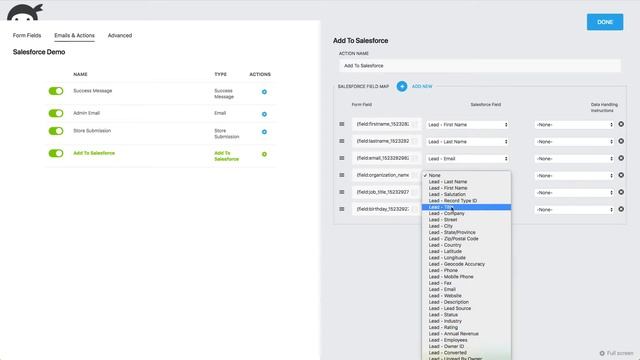Toggle off the Admin Email action
Screen dimensions: 640x360
click(56, 113)
